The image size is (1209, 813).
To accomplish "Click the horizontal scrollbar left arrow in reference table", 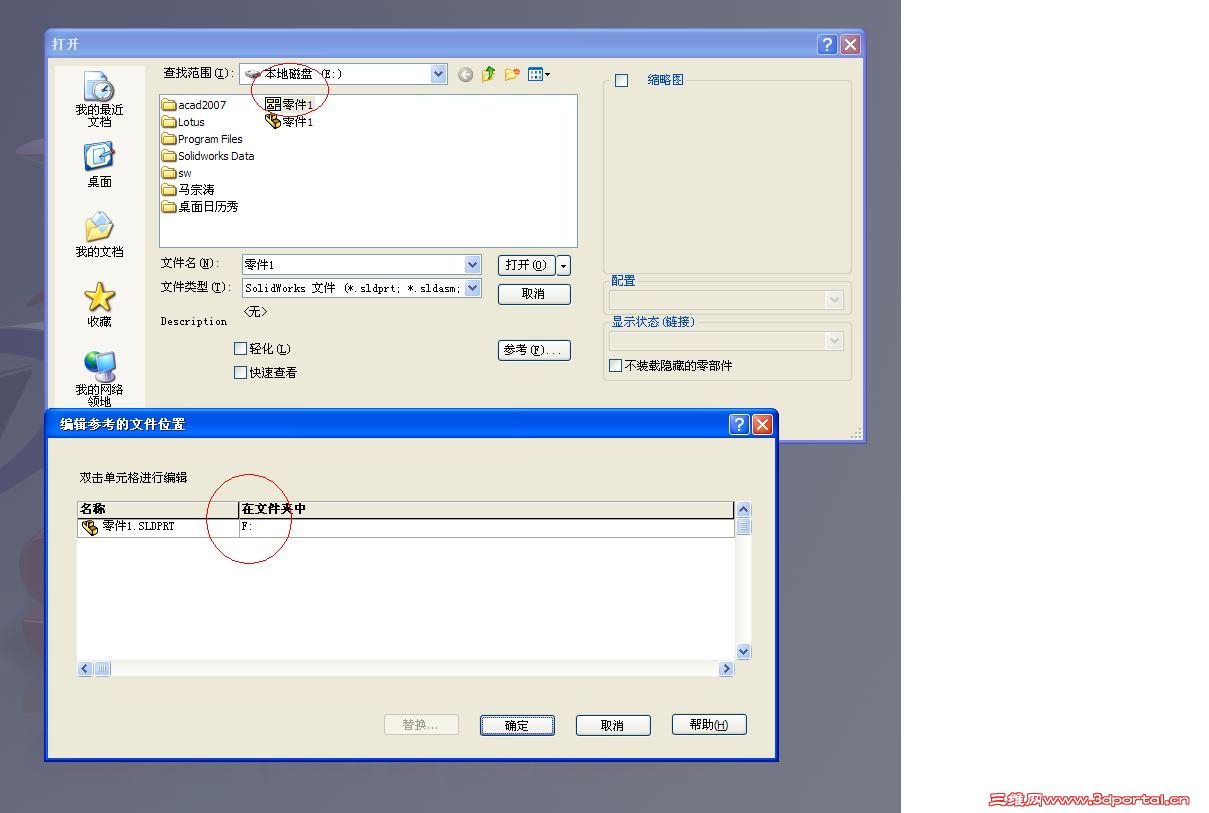I will point(85,669).
